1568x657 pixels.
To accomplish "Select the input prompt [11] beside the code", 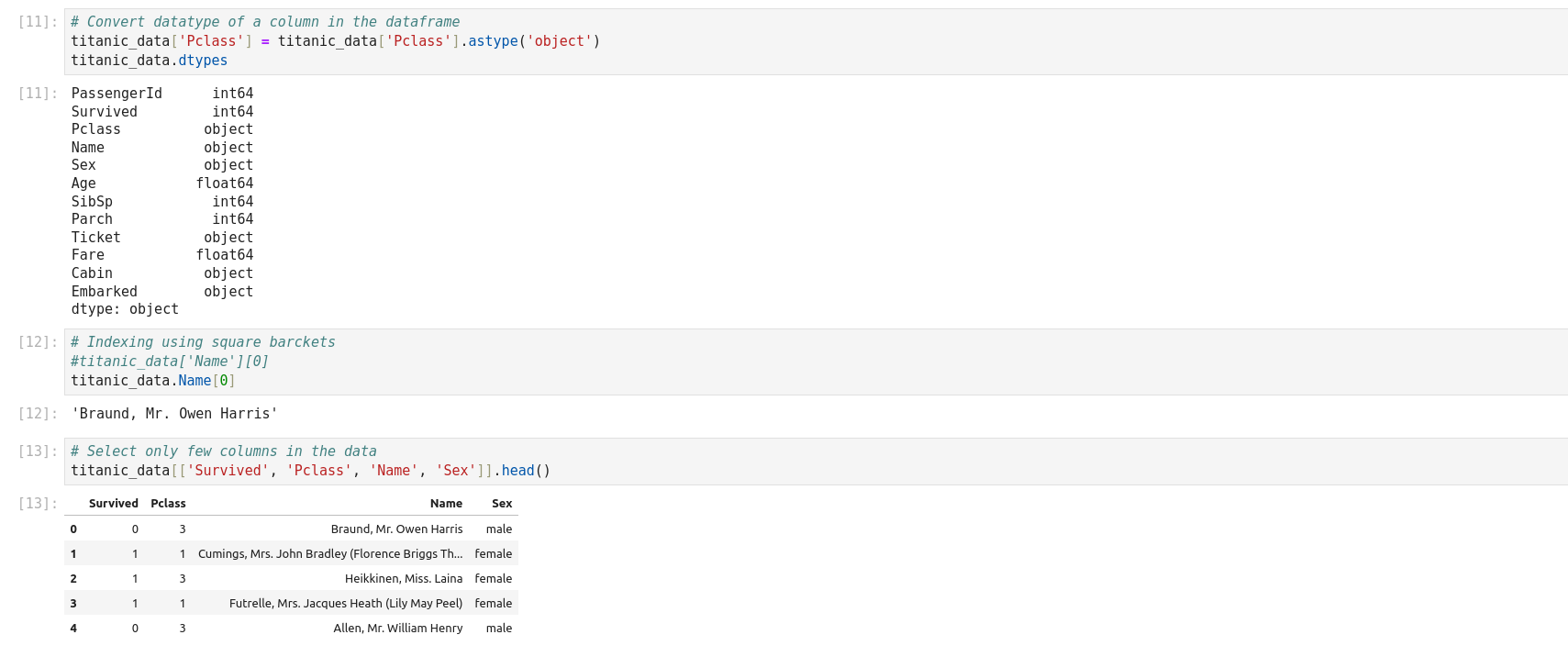I will (38, 22).
